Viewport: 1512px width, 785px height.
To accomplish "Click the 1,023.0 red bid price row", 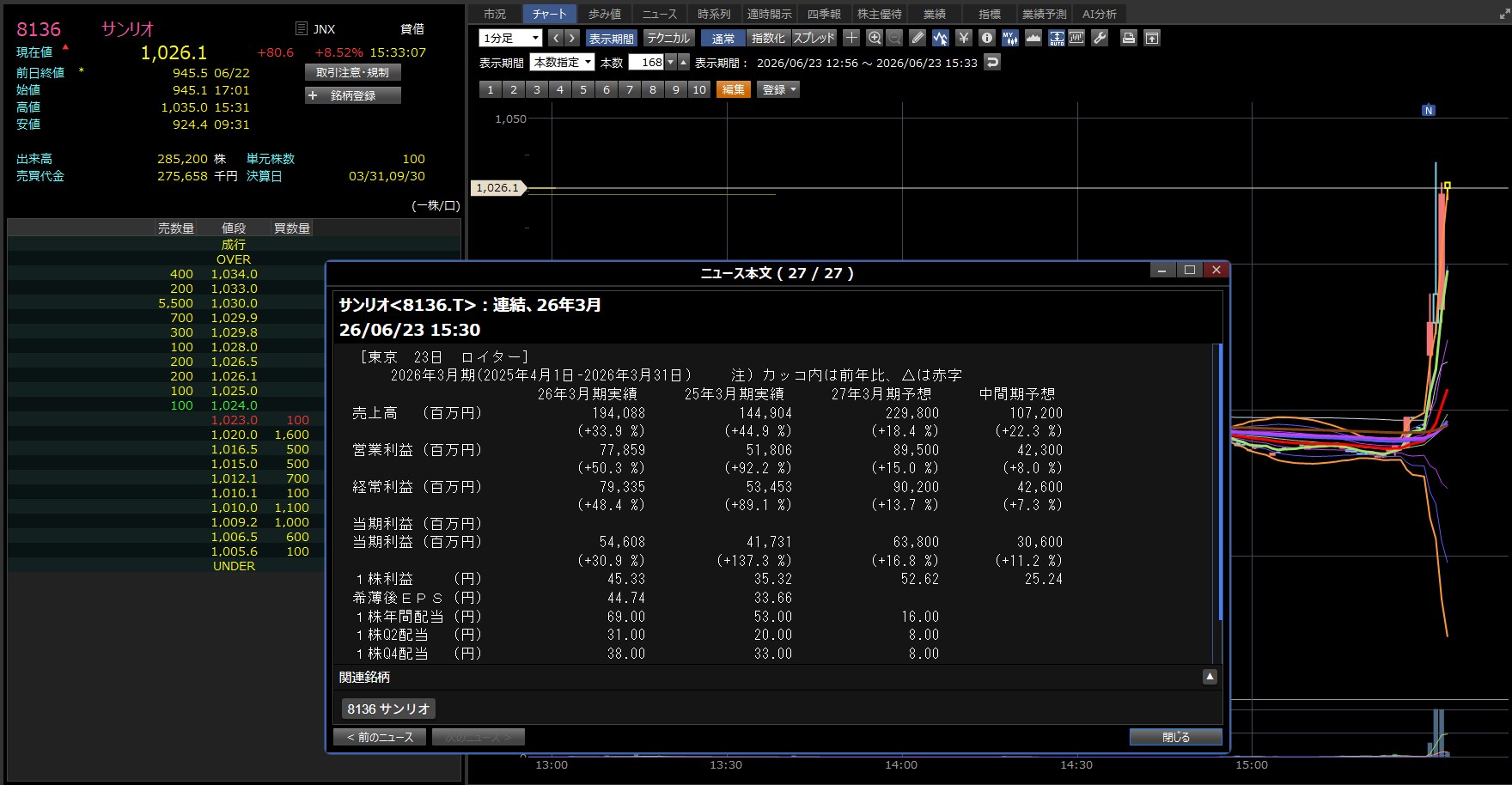I will [x=235, y=420].
